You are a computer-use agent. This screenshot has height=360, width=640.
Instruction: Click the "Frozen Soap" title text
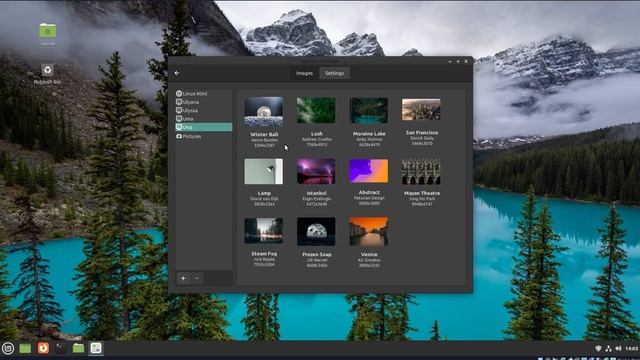tap(317, 254)
